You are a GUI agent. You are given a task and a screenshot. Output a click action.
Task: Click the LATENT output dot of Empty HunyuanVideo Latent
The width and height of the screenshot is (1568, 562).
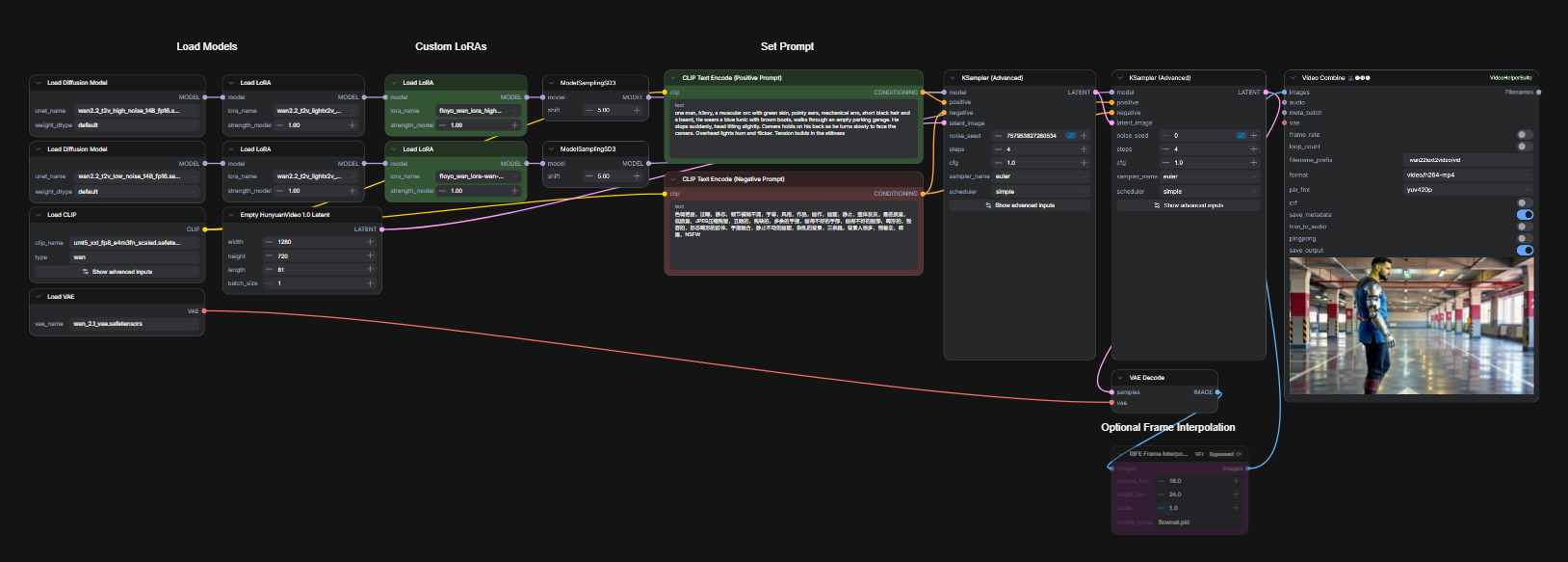[x=382, y=229]
